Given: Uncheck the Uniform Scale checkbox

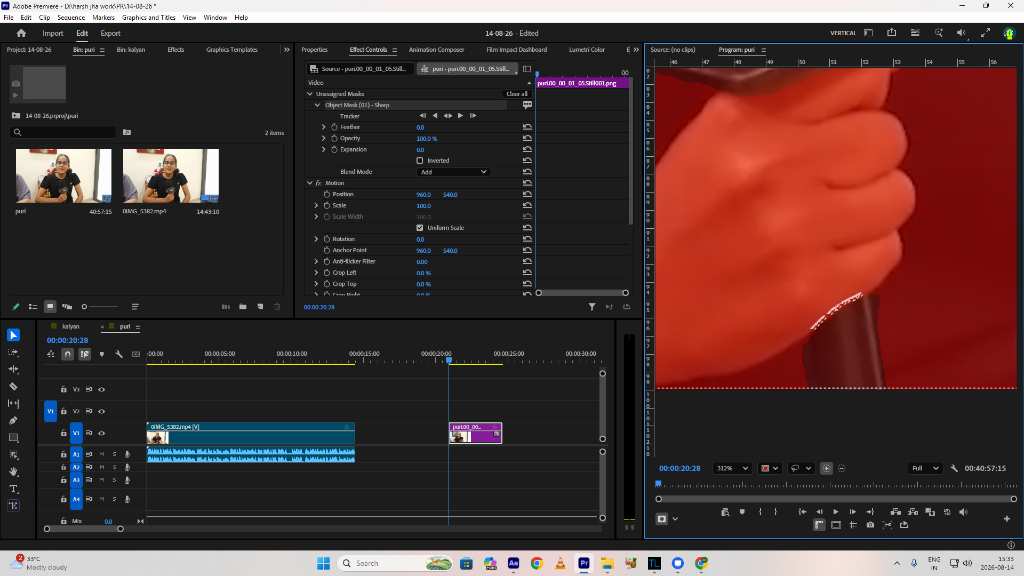Looking at the screenshot, I should [x=420, y=228].
